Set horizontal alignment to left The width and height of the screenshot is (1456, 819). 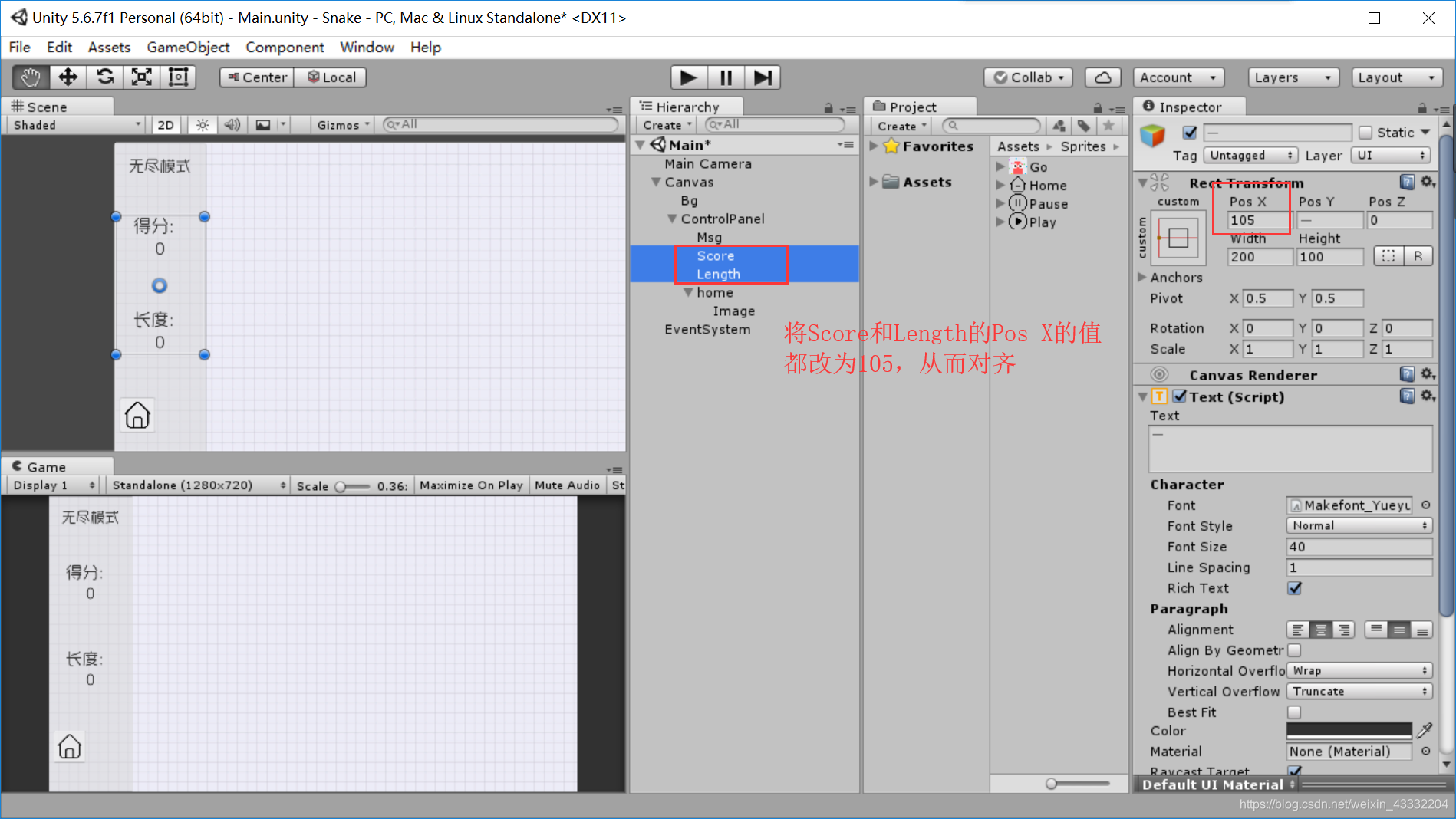(1298, 630)
